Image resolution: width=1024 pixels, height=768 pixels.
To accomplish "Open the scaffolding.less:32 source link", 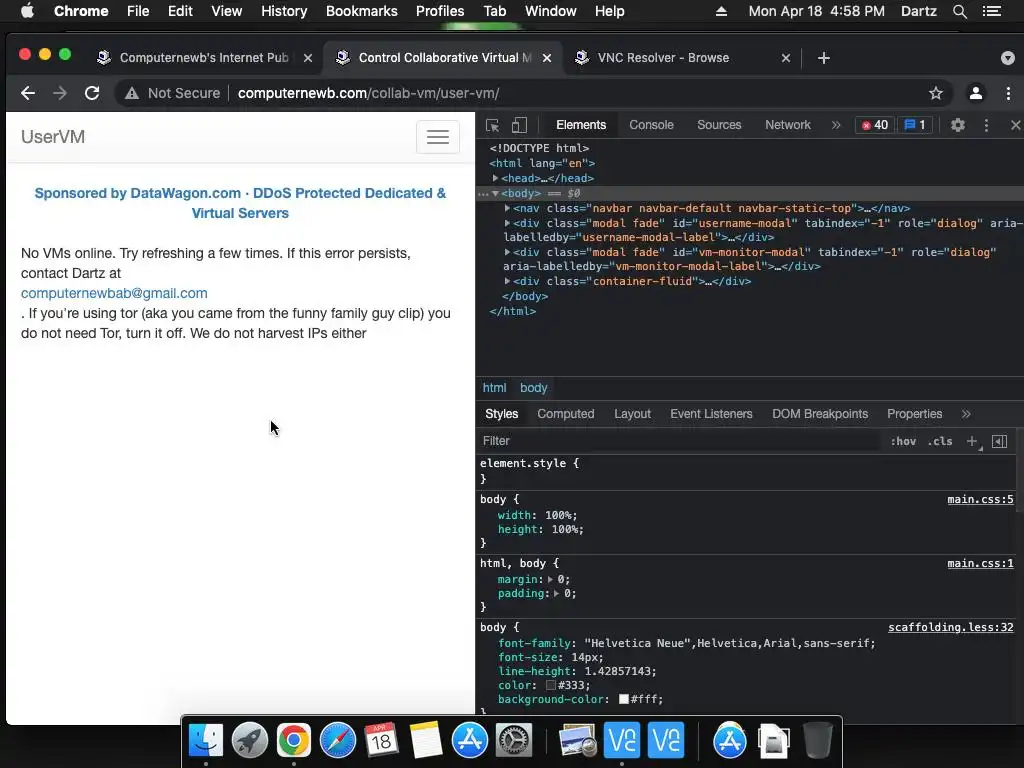I will [x=950, y=628].
